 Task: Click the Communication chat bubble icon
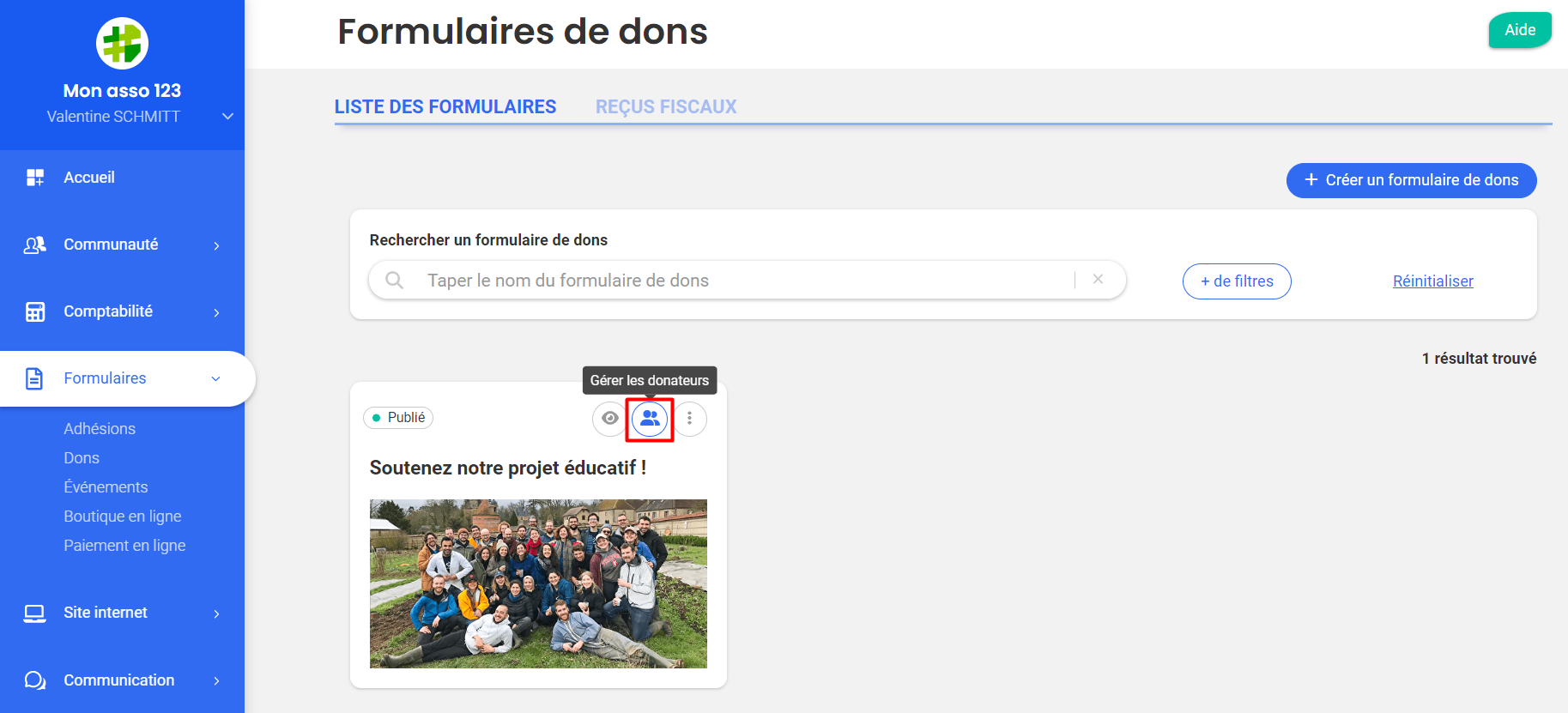[x=35, y=680]
